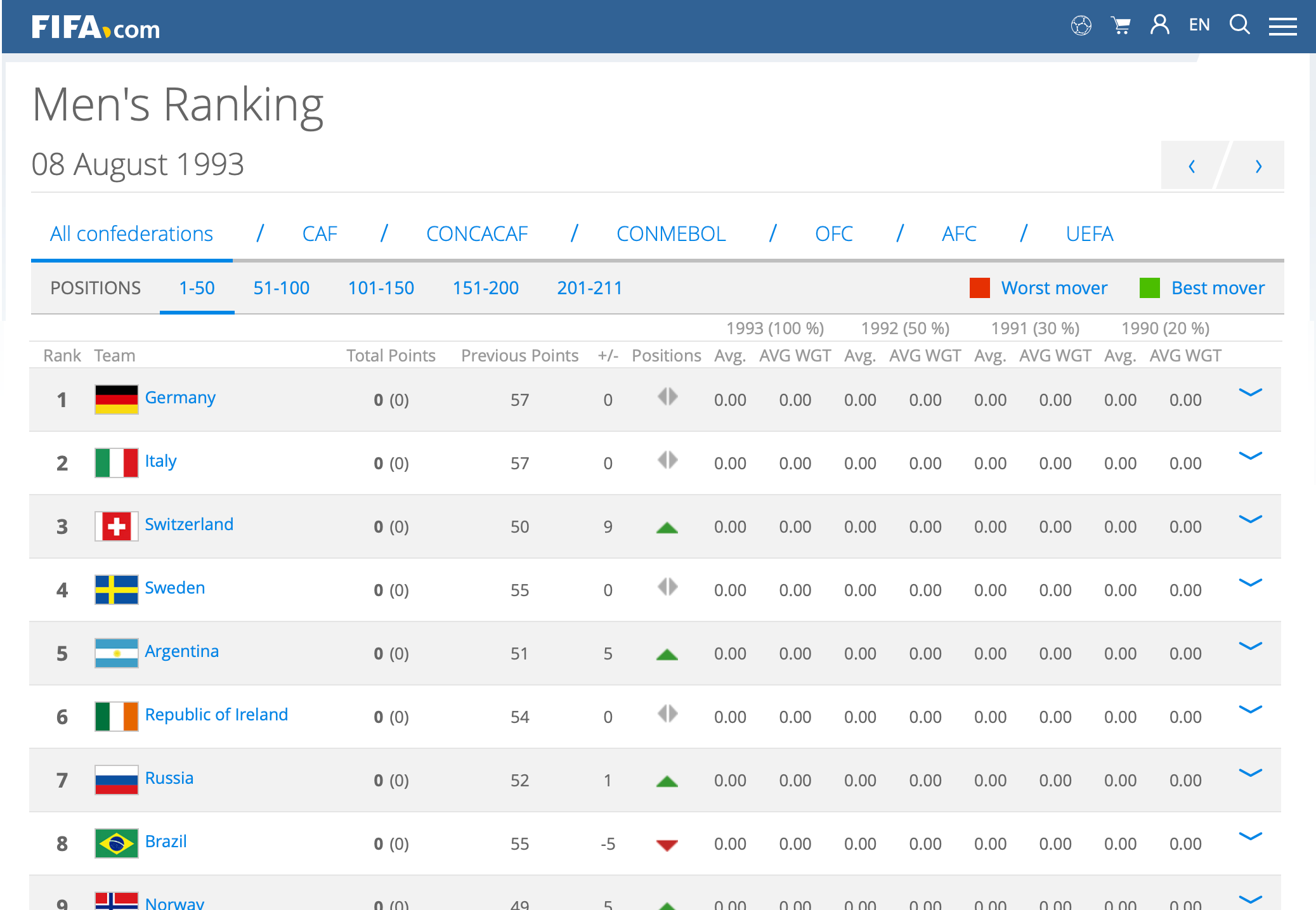The width and height of the screenshot is (1316, 910).
Task: Switch language using EN selector
Action: [x=1199, y=25]
